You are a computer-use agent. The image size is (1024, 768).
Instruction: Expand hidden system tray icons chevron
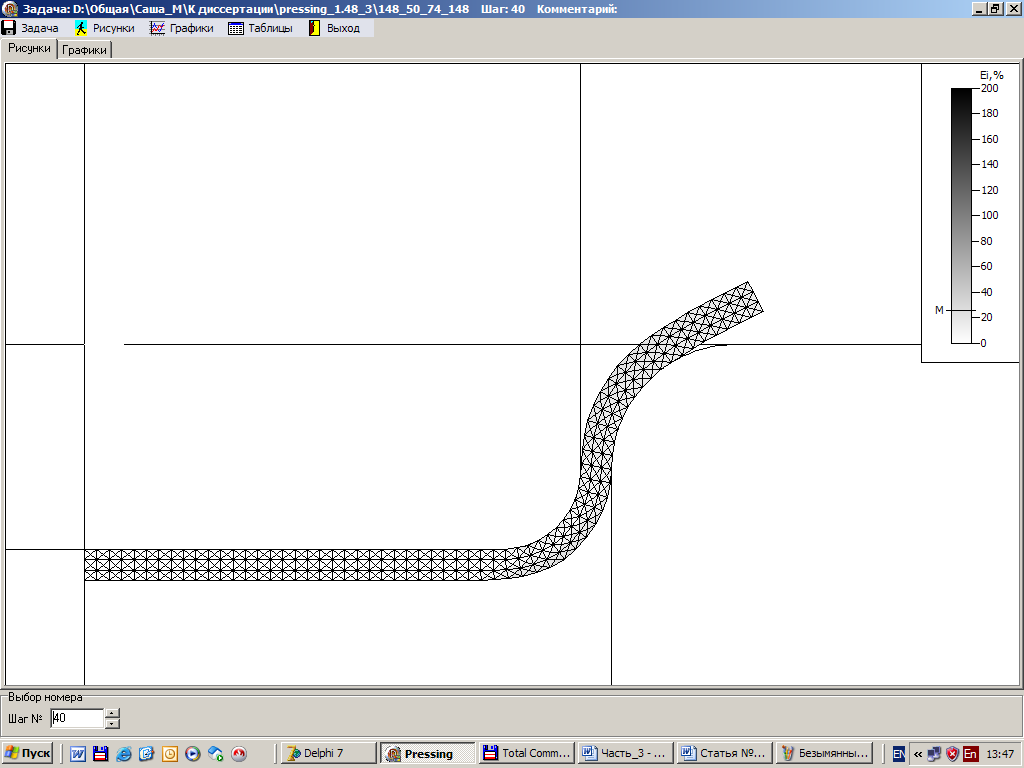[x=918, y=753]
